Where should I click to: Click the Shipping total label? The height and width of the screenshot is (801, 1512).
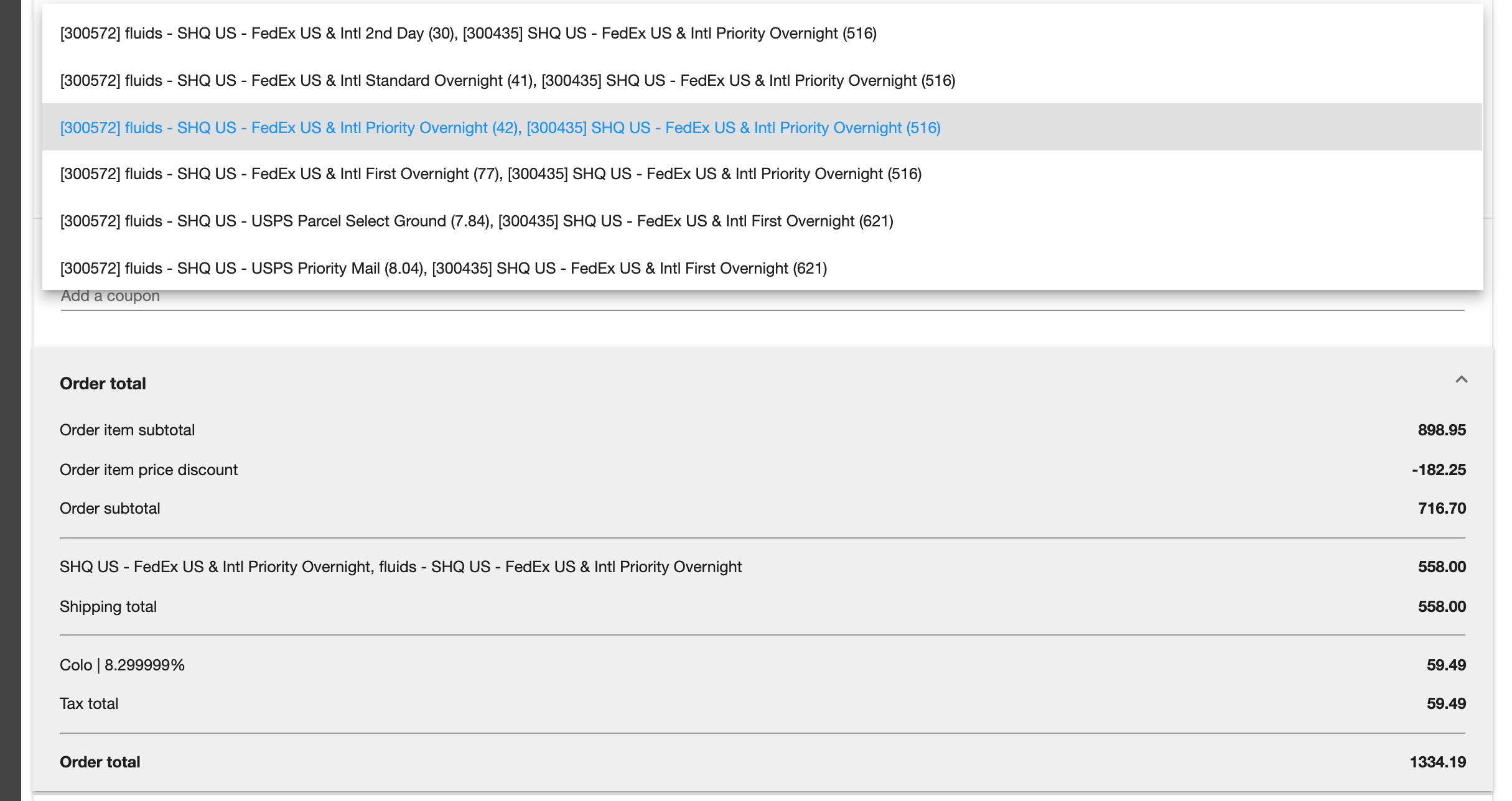click(108, 607)
